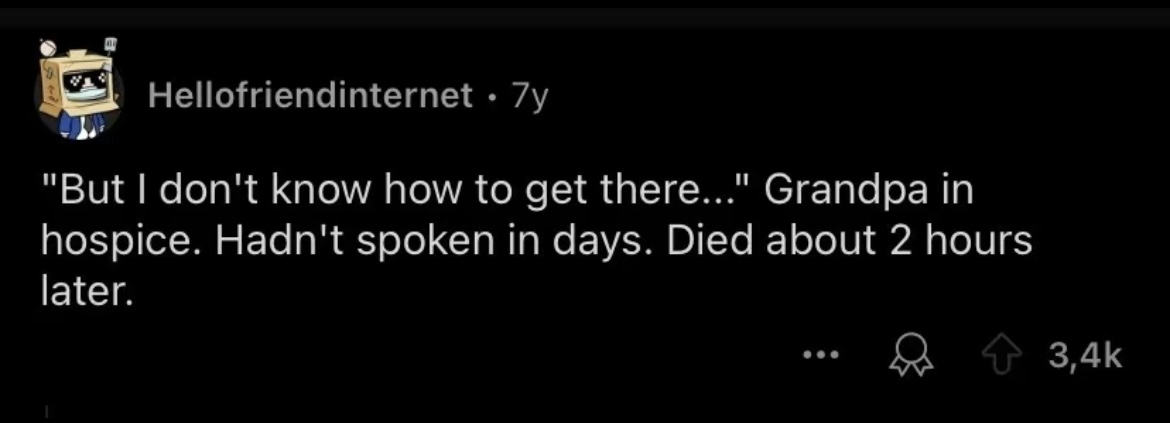This screenshot has height=423, width=1170.
Task: Click the word "hospice." in the comment
Action: point(104,243)
